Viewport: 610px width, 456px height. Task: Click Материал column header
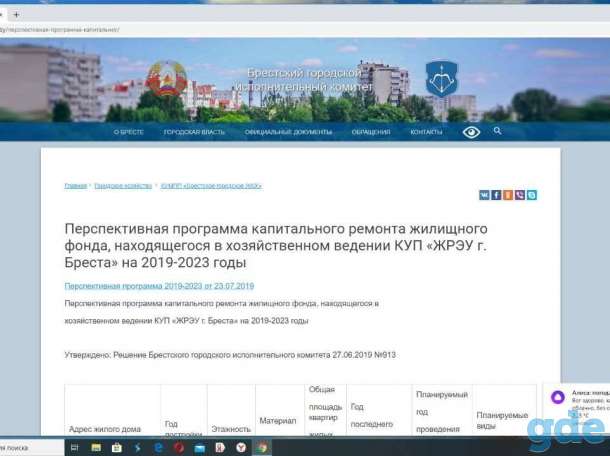click(278, 421)
